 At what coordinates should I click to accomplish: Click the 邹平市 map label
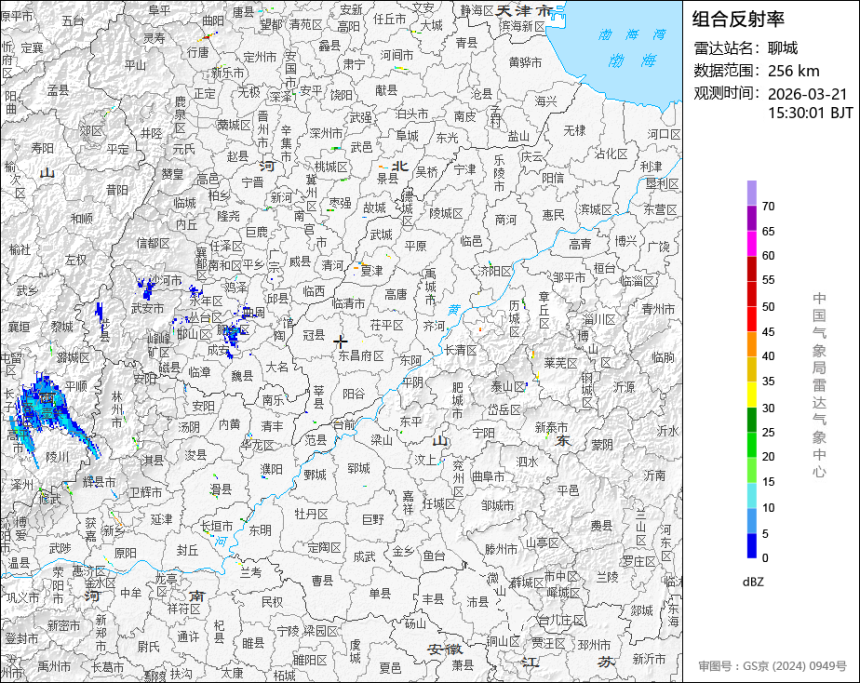[569, 278]
